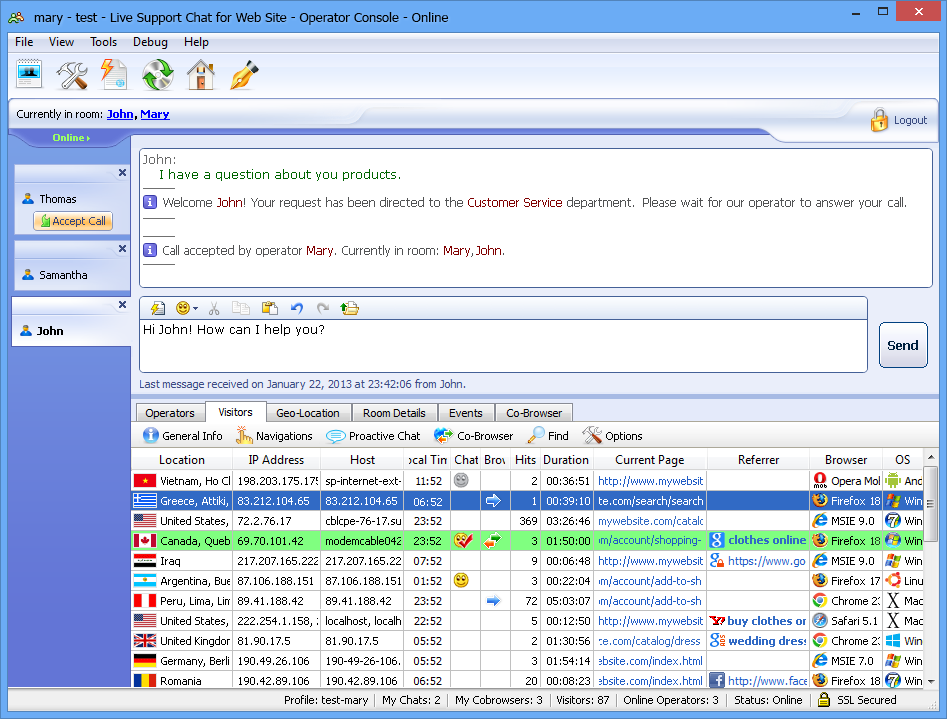Screen dimensions: 947x719
Task: Click the blue arrow icon in Peru row
Action: 493,601
